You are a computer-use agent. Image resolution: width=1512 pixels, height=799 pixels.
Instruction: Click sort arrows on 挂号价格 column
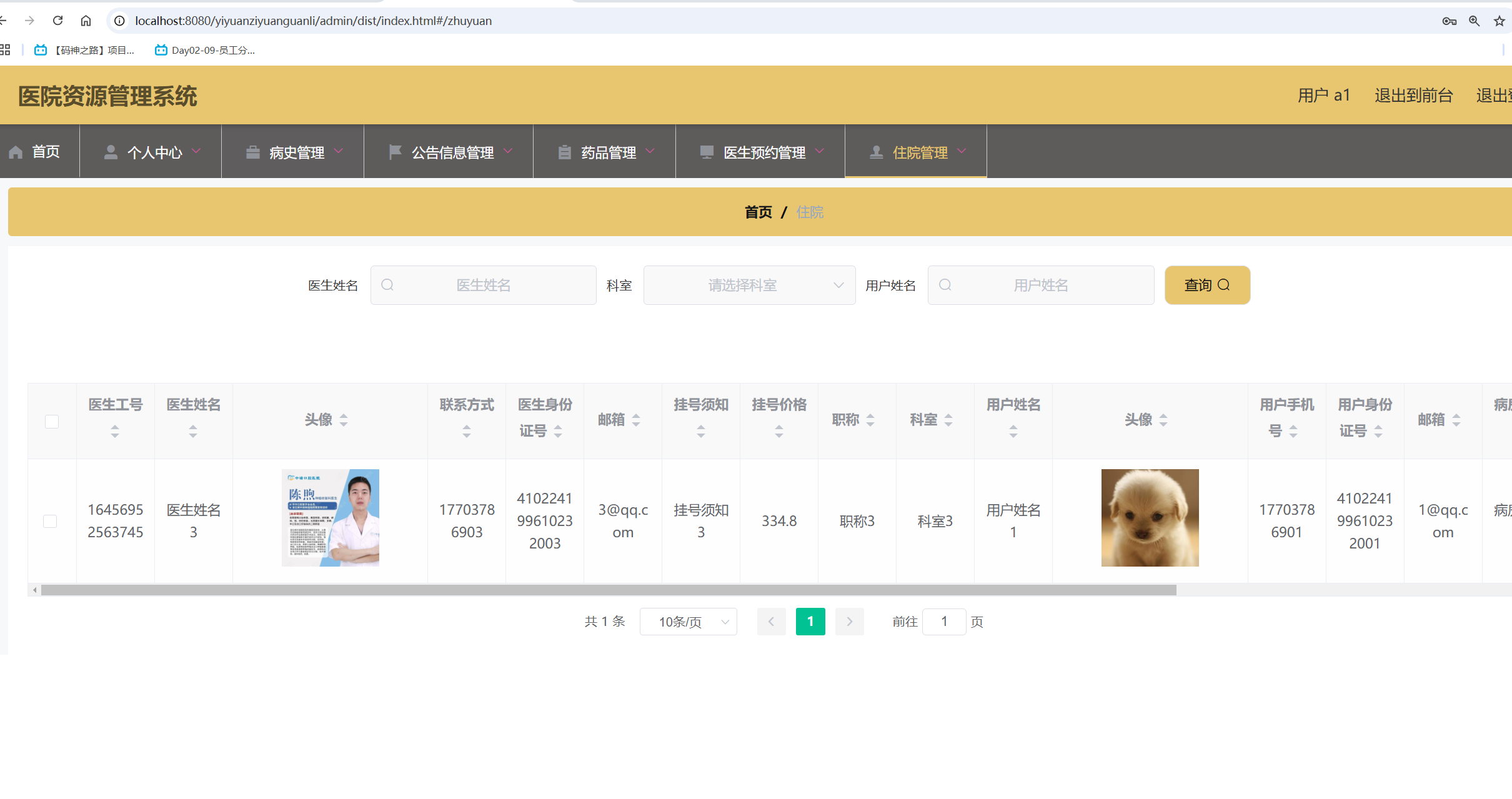pos(778,431)
